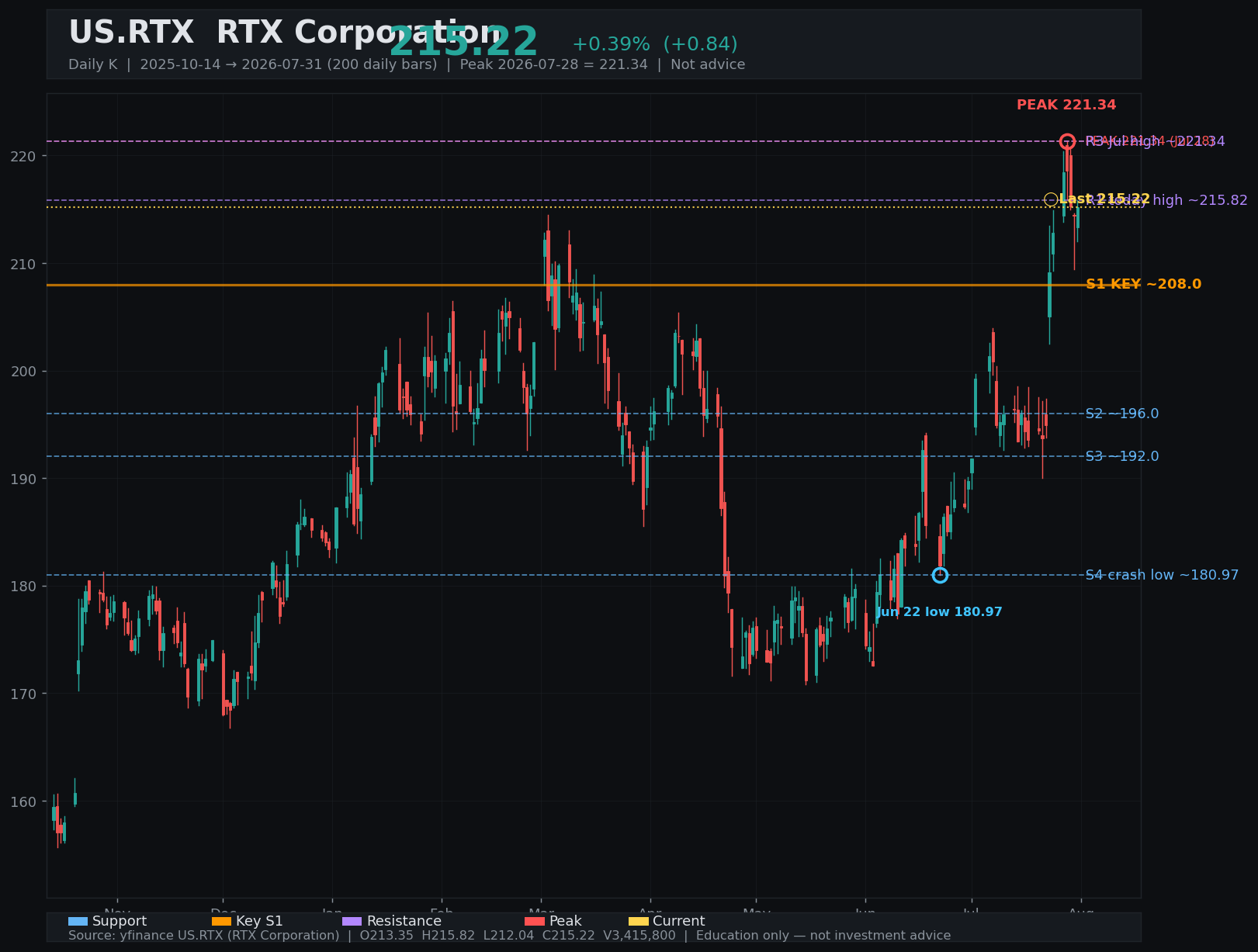1258x952 pixels.
Task: Click the close value C215.22 in the footer
Action: 568,936
